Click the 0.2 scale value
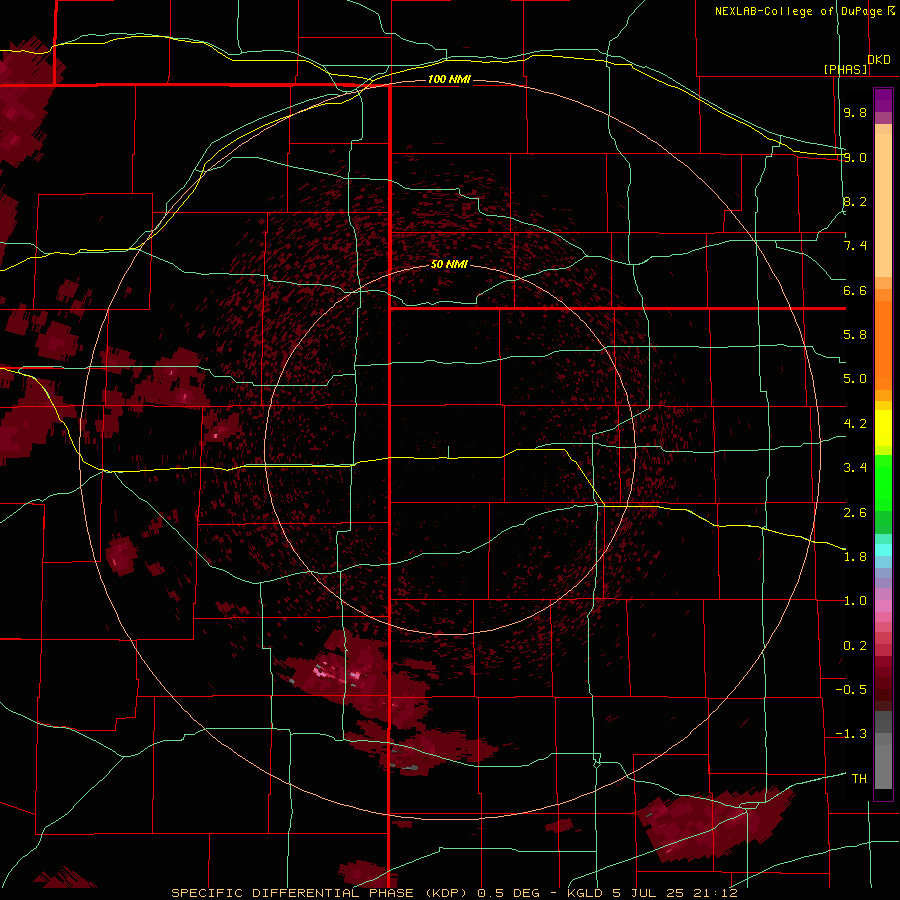Screen dimensions: 900x900 coord(855,646)
